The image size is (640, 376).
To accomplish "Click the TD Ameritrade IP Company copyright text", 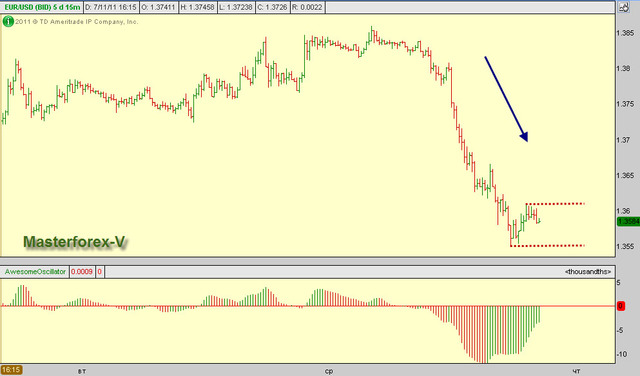I will 77,22.
